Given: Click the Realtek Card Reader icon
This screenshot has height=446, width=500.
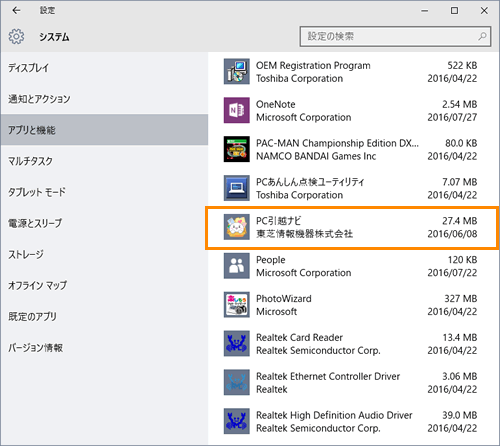Looking at the screenshot, I should [237, 343].
